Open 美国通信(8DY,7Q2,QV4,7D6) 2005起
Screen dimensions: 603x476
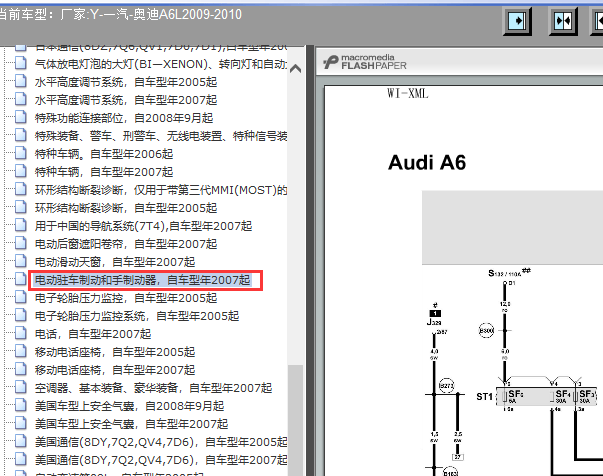pyautogui.click(x=161, y=442)
